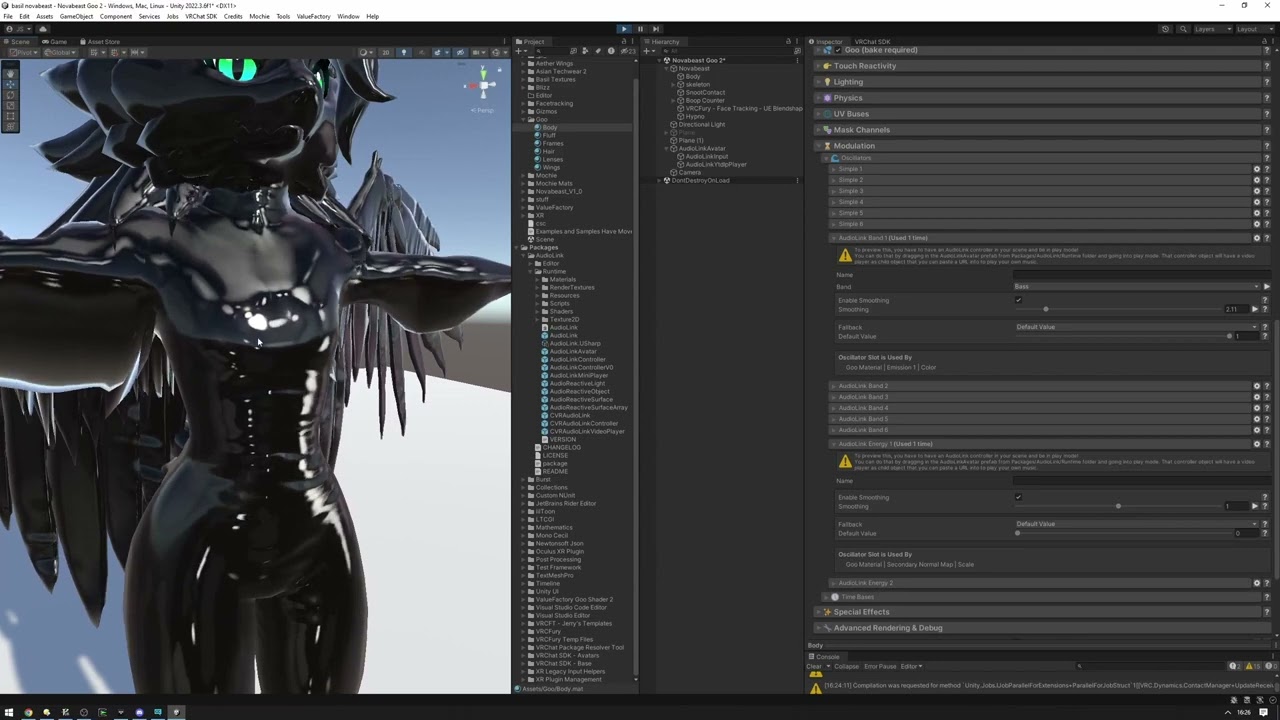Toggle Console Error Pause option
This screenshot has width=1280, height=720.
pyautogui.click(x=880, y=666)
